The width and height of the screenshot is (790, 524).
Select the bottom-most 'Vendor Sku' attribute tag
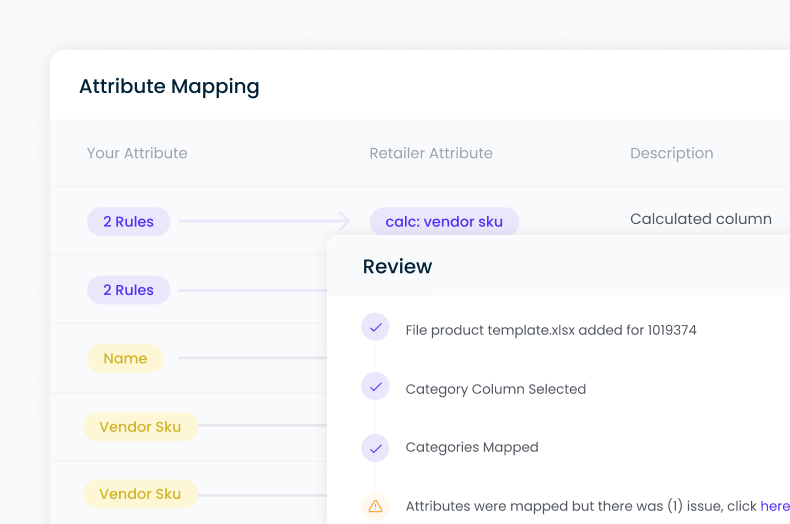coord(140,494)
